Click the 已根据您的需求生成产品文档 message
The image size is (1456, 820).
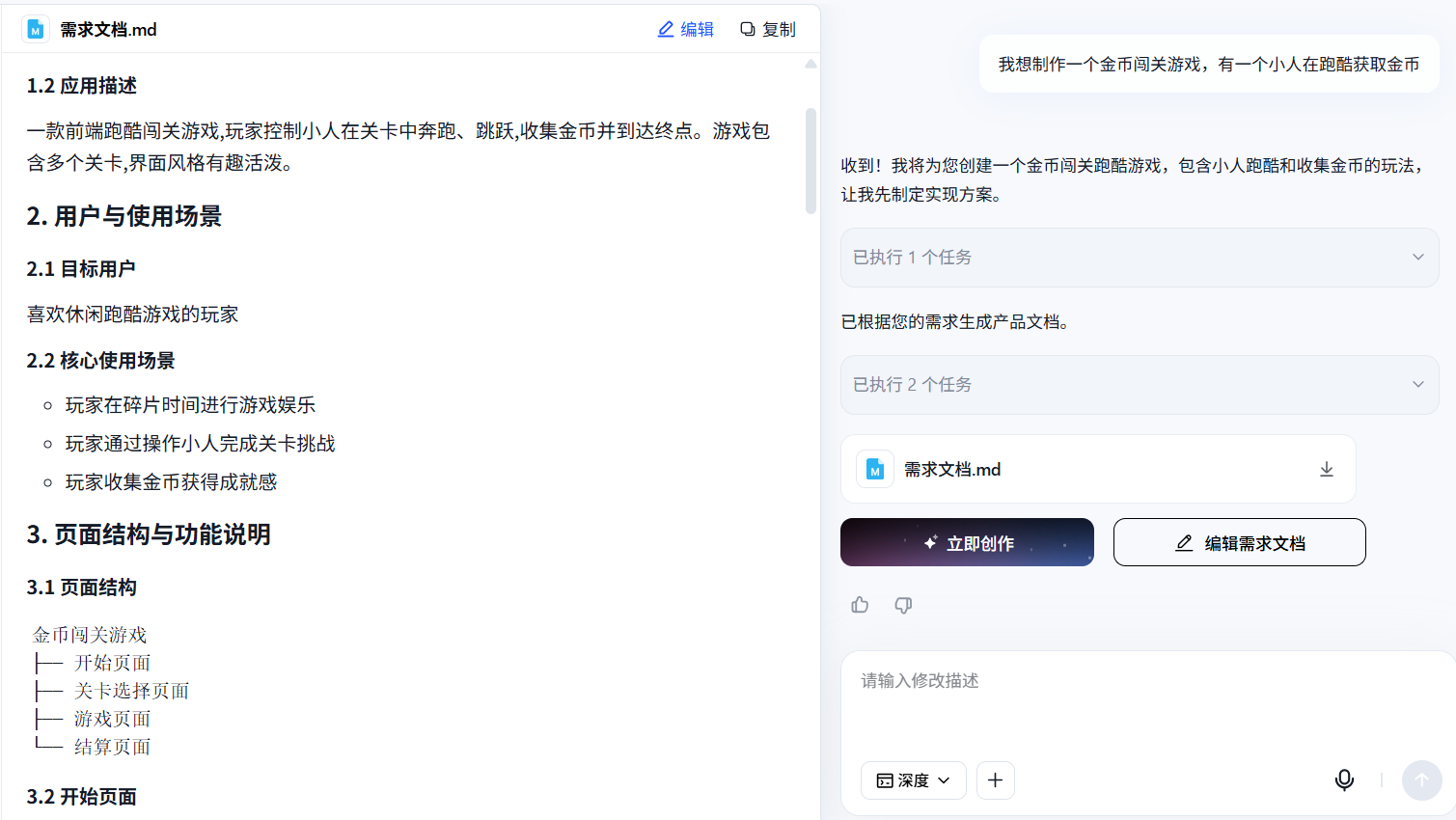(955, 322)
